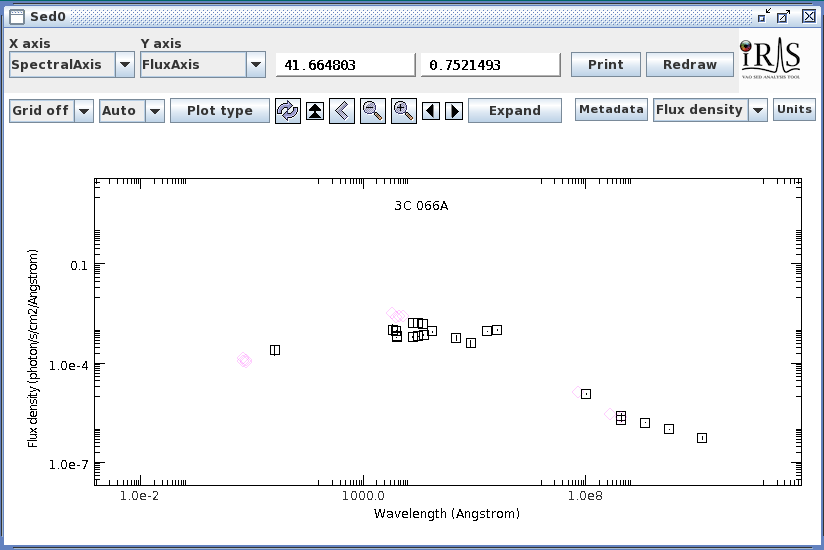Click the SpectralAxis combo box field
This screenshot has width=824, height=550.
click(x=63, y=65)
